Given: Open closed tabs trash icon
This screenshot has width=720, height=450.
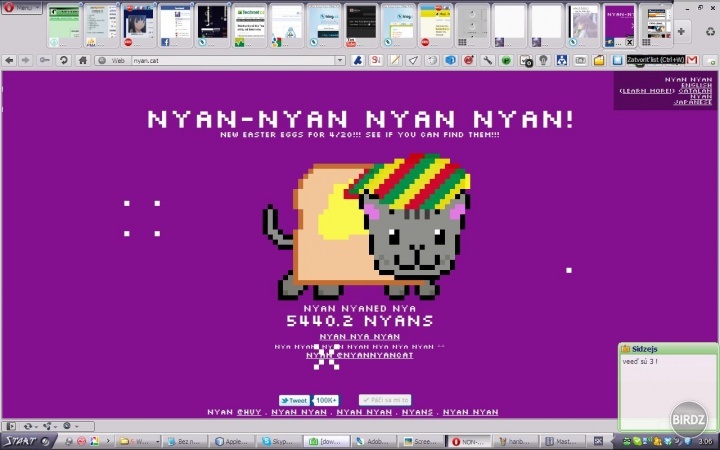Looking at the screenshot, I should 710,32.
